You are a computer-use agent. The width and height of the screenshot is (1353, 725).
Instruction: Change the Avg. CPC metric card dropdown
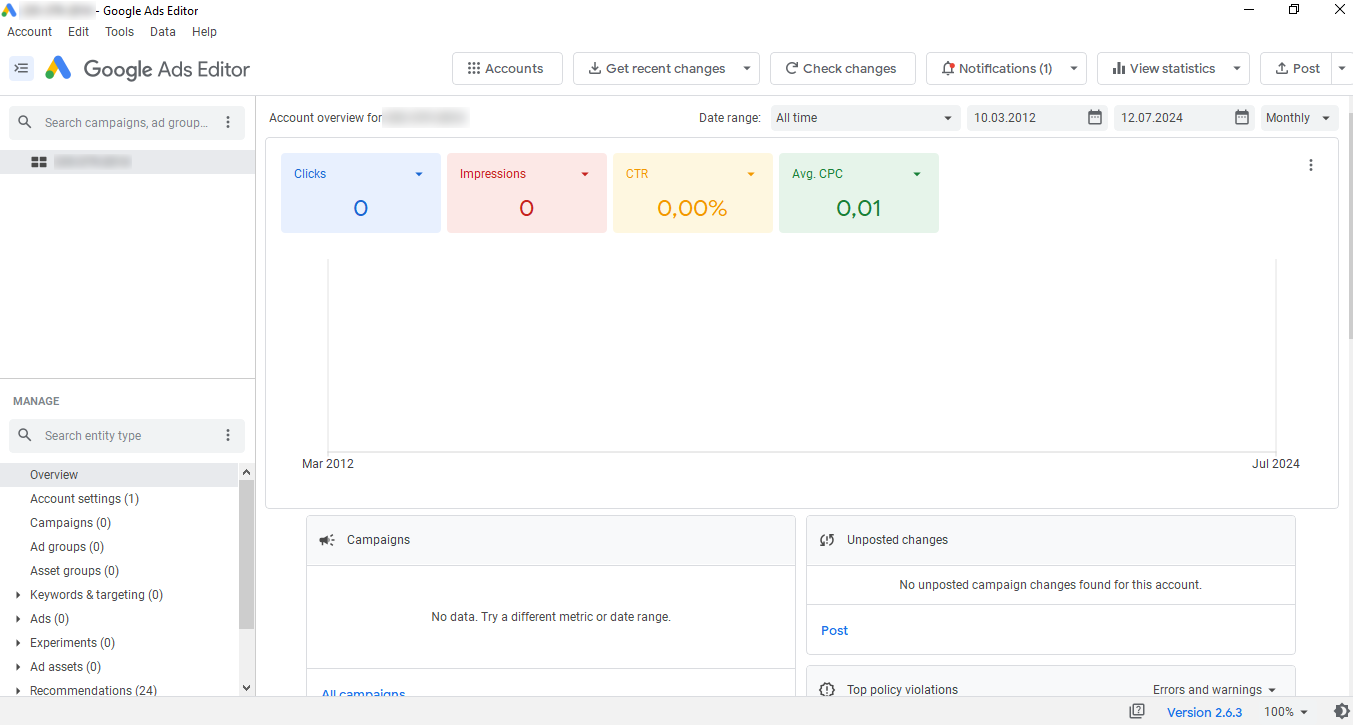click(x=917, y=174)
